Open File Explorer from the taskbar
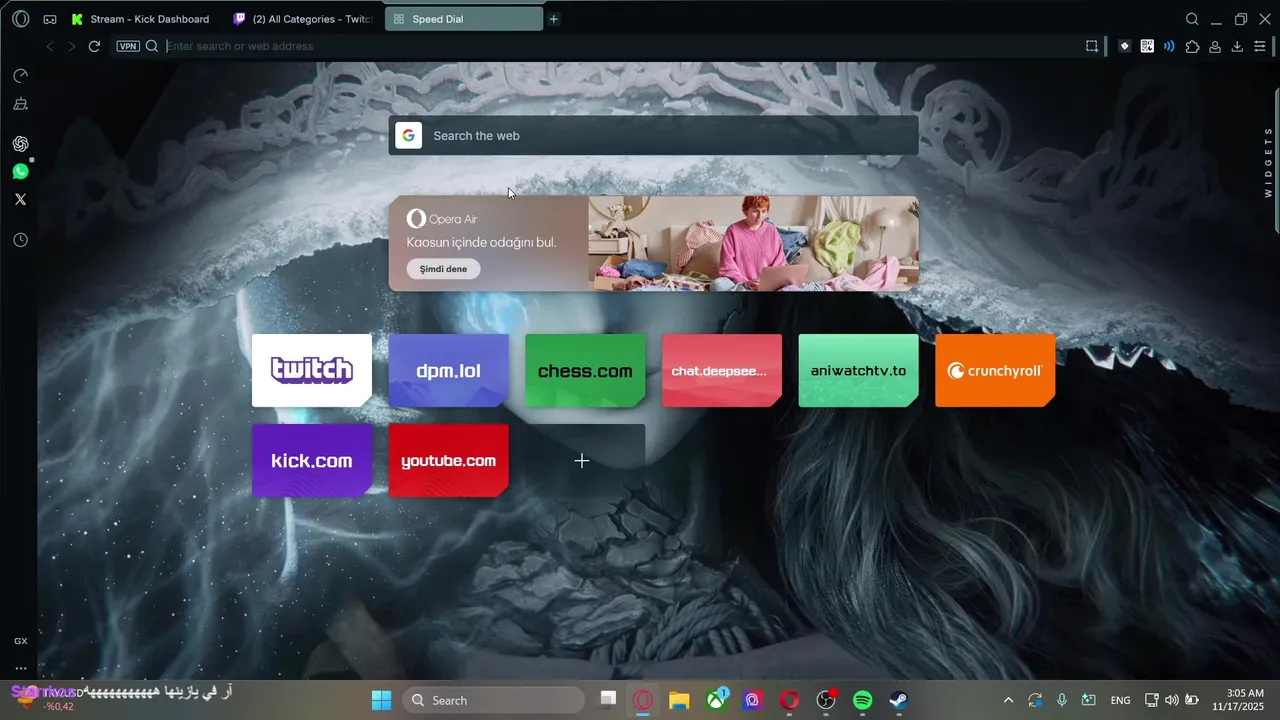 point(679,700)
